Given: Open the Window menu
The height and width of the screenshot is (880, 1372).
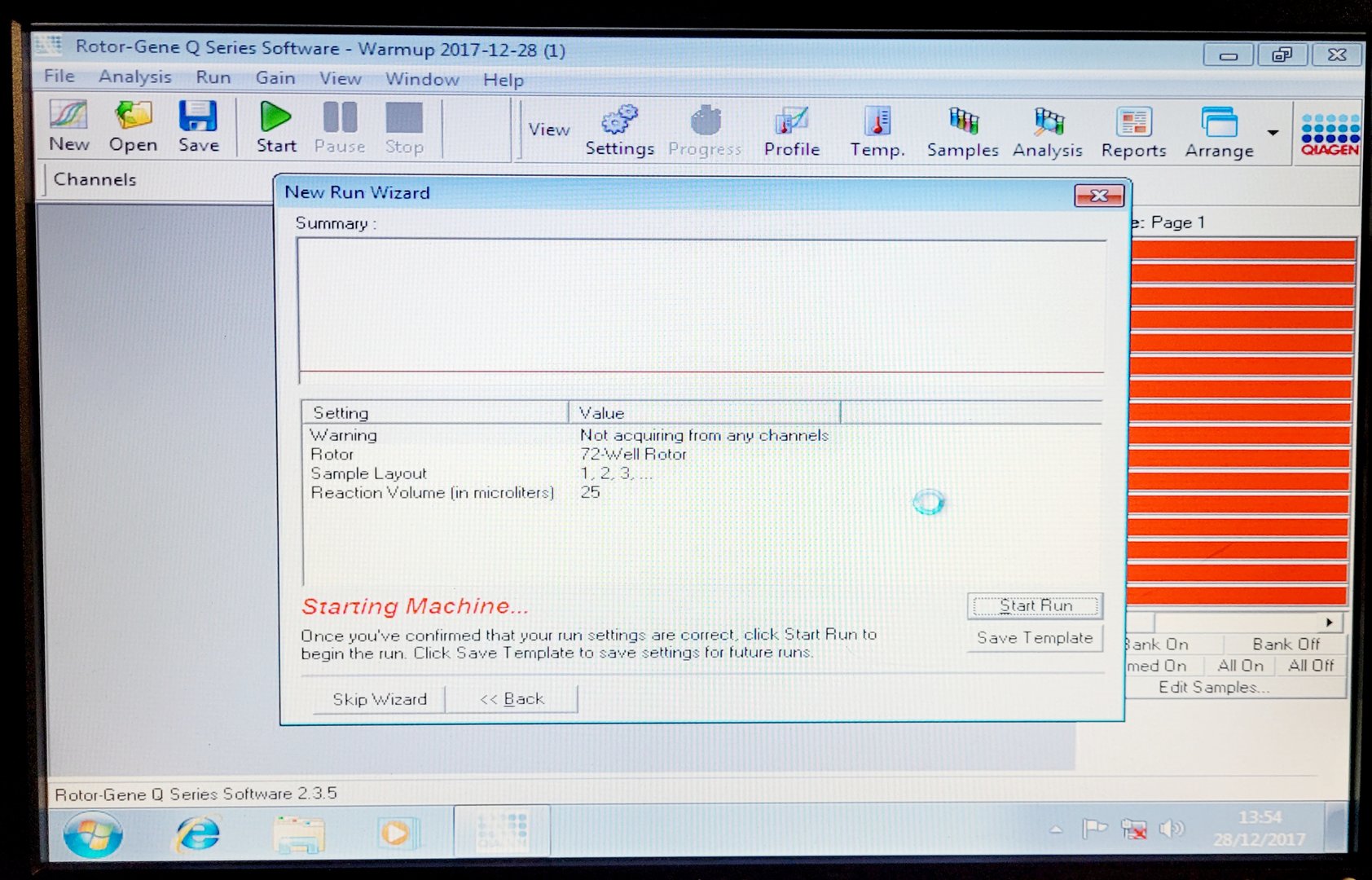Looking at the screenshot, I should click(422, 79).
